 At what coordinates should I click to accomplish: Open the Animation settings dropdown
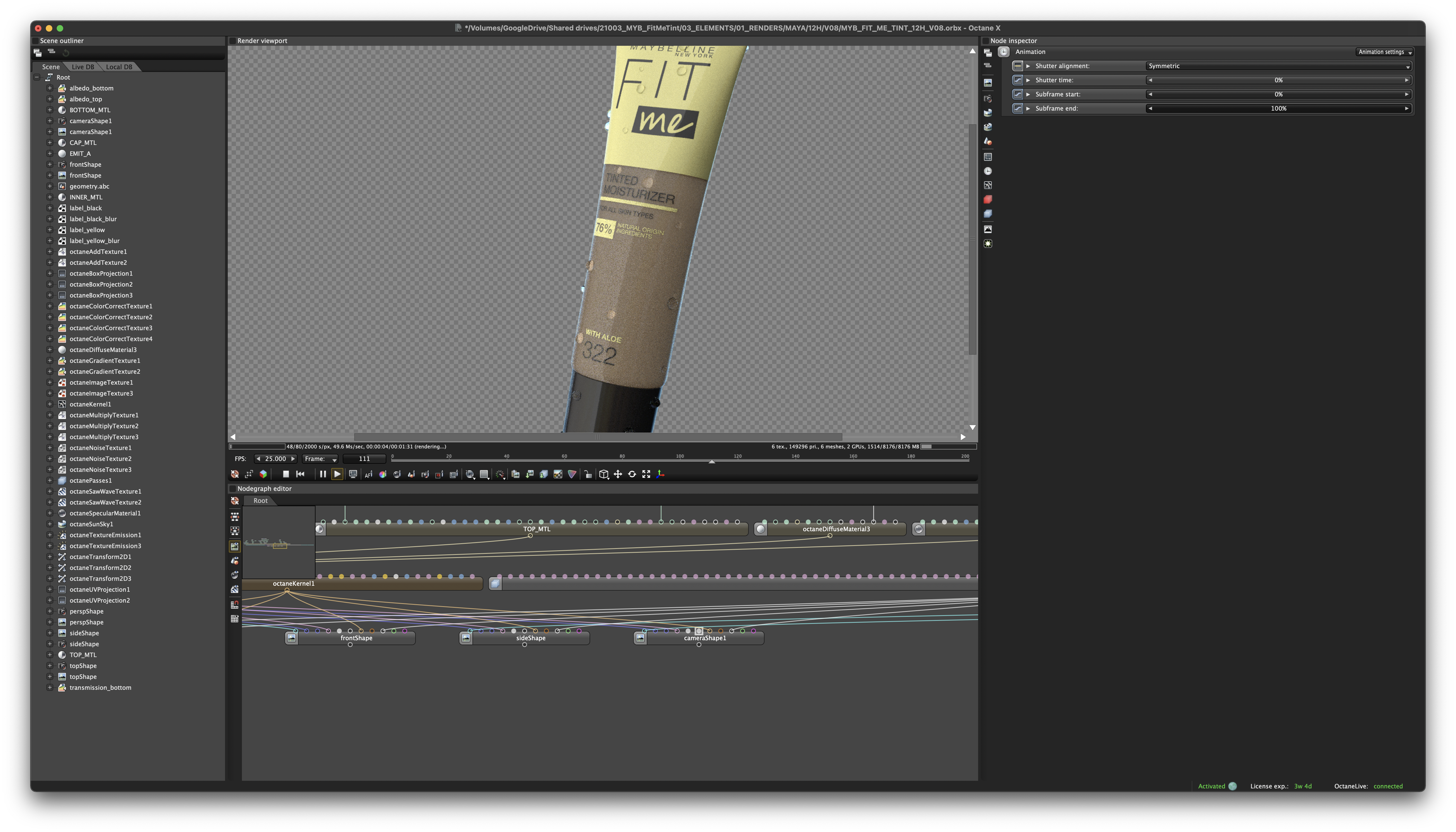click(x=1384, y=52)
